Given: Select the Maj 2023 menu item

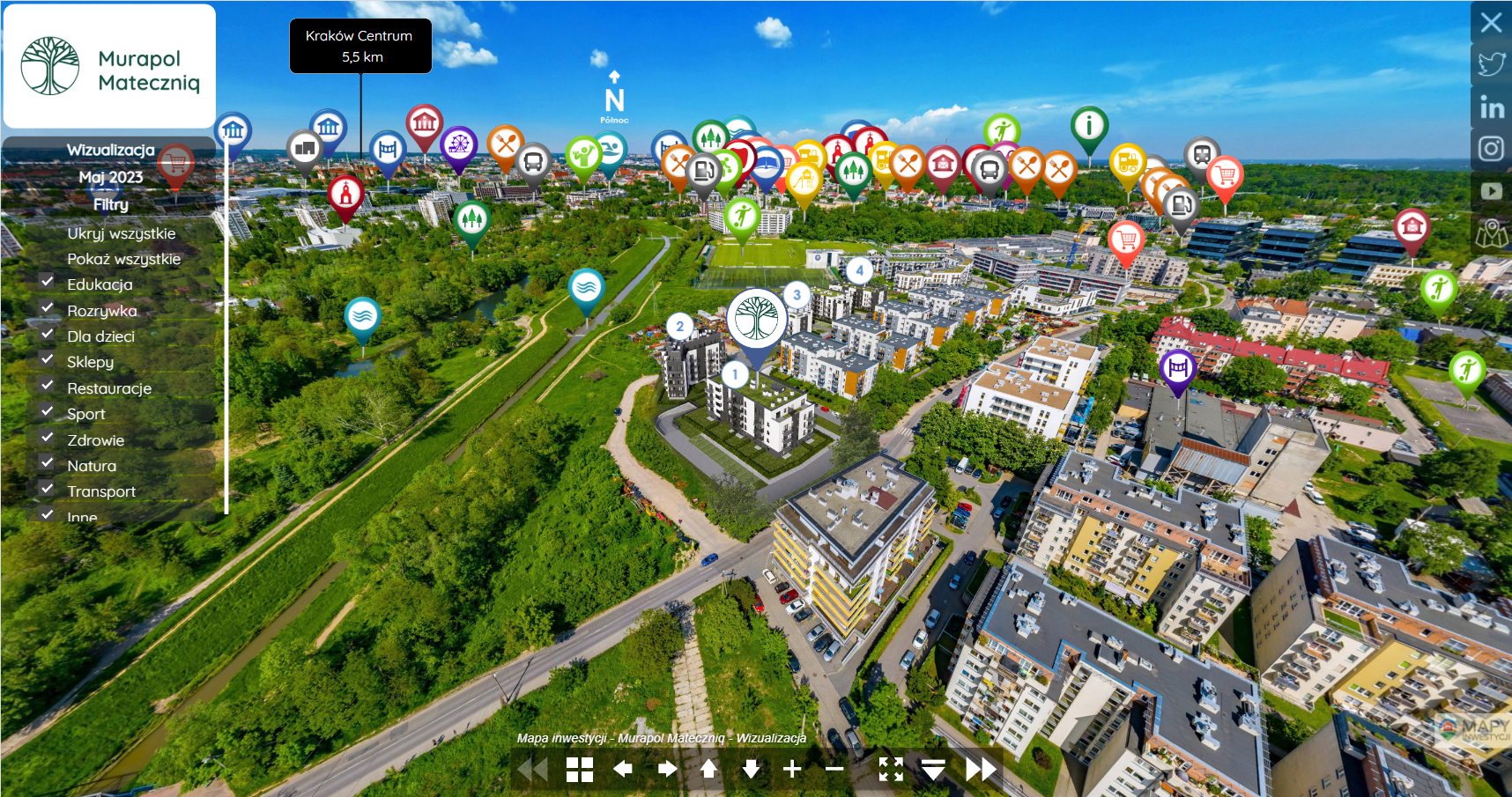Looking at the screenshot, I should coord(111,177).
